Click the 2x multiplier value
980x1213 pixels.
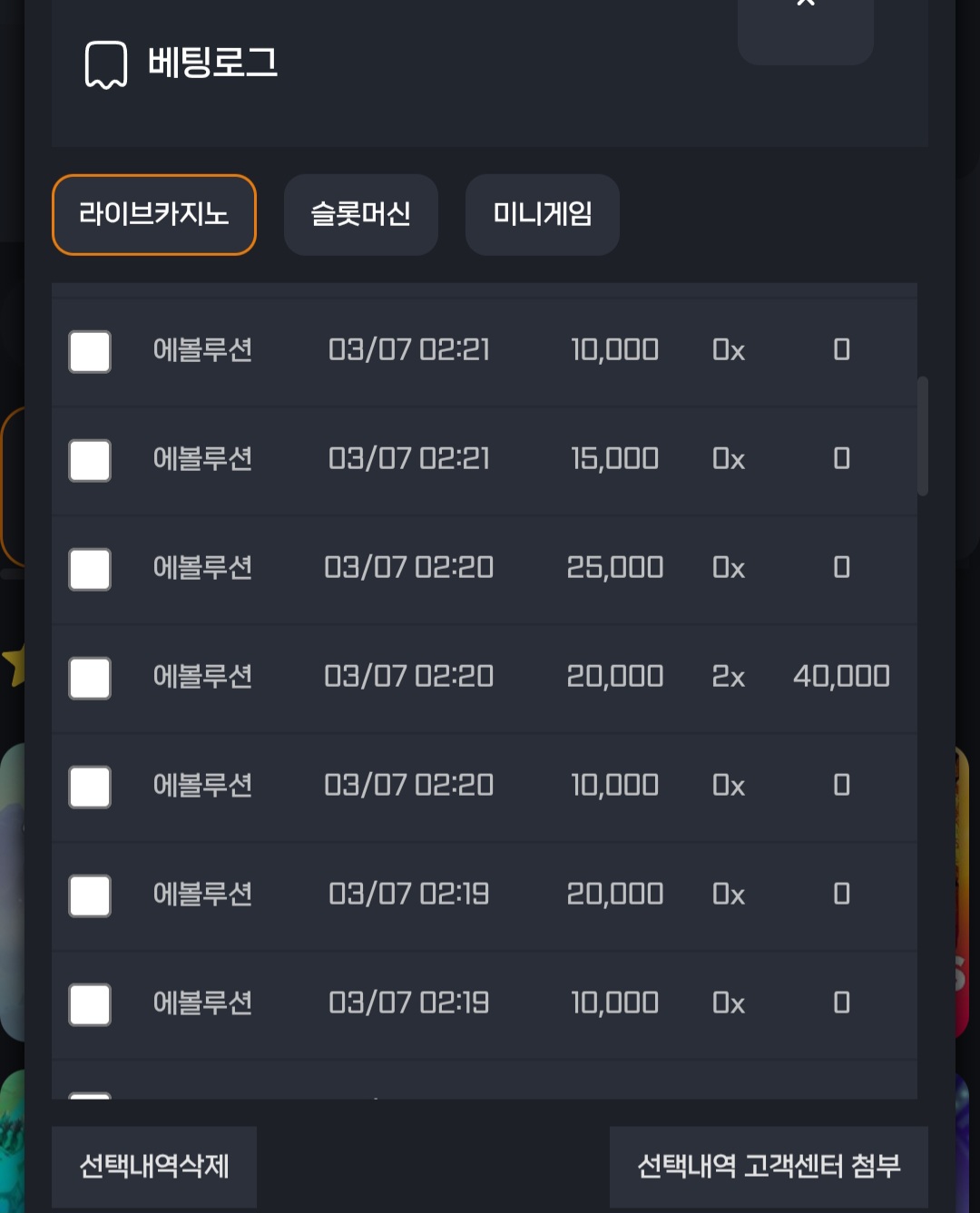point(729,677)
